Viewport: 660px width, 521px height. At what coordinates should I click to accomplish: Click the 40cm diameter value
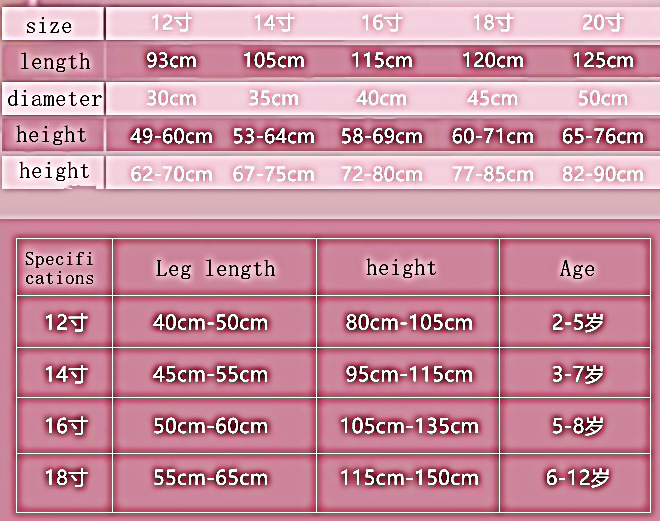click(x=381, y=98)
